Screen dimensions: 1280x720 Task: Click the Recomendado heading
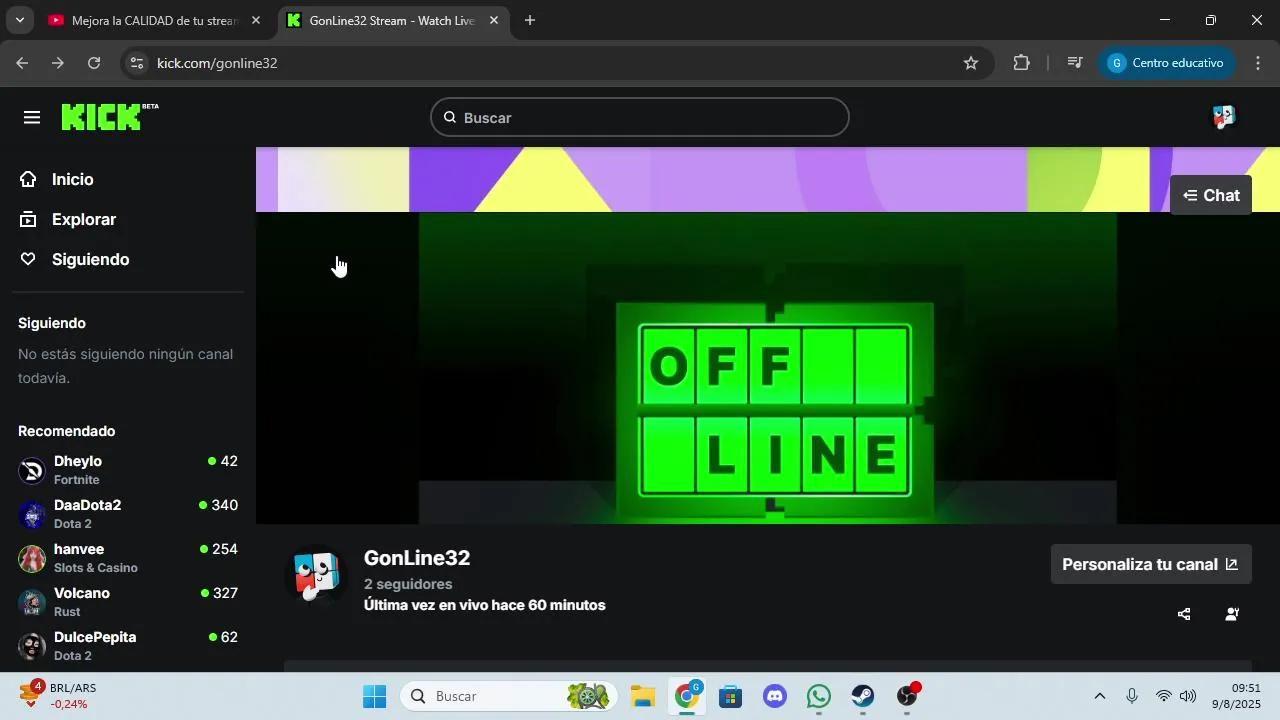pyautogui.click(x=67, y=431)
